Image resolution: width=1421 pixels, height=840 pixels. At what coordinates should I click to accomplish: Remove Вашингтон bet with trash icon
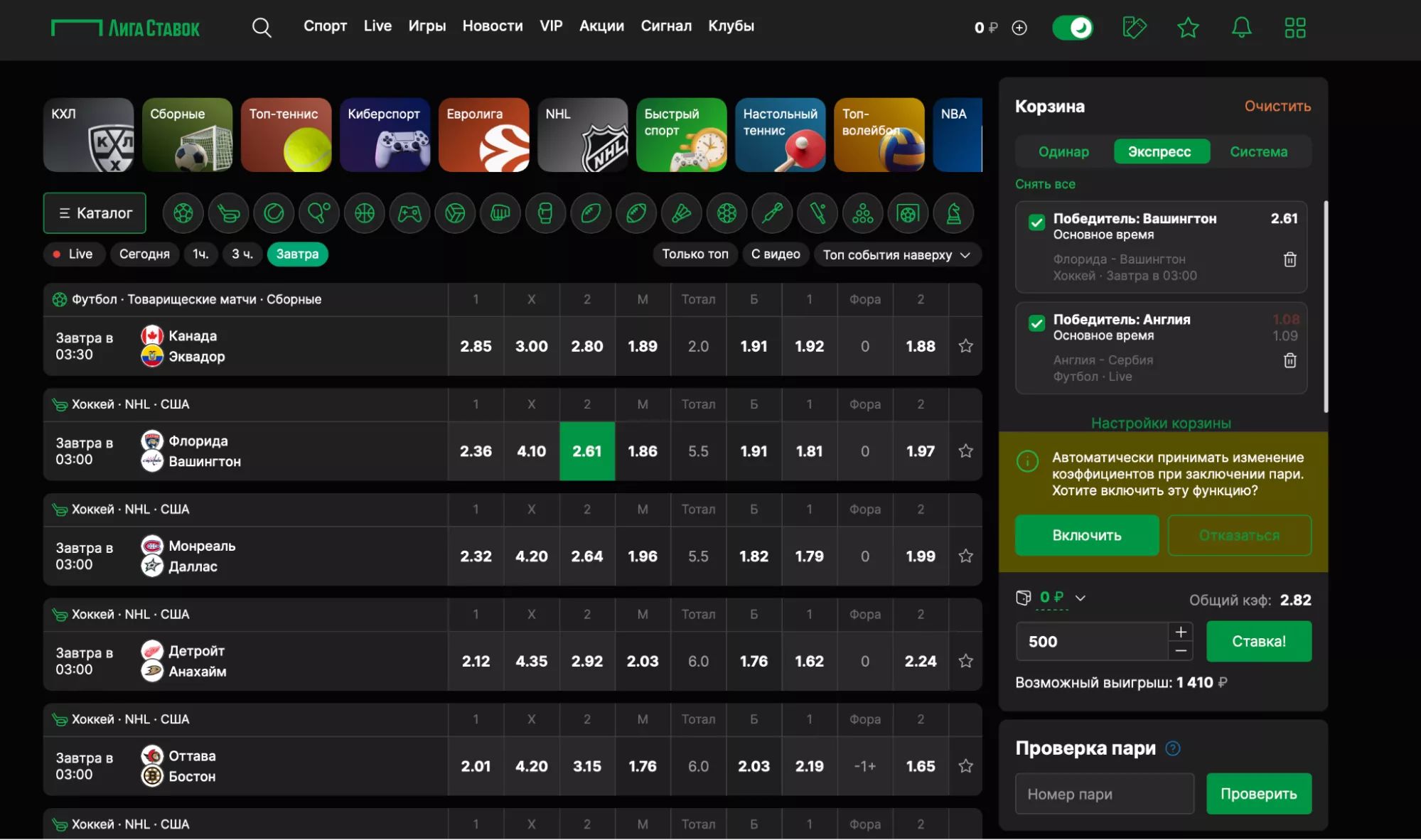coord(1289,259)
